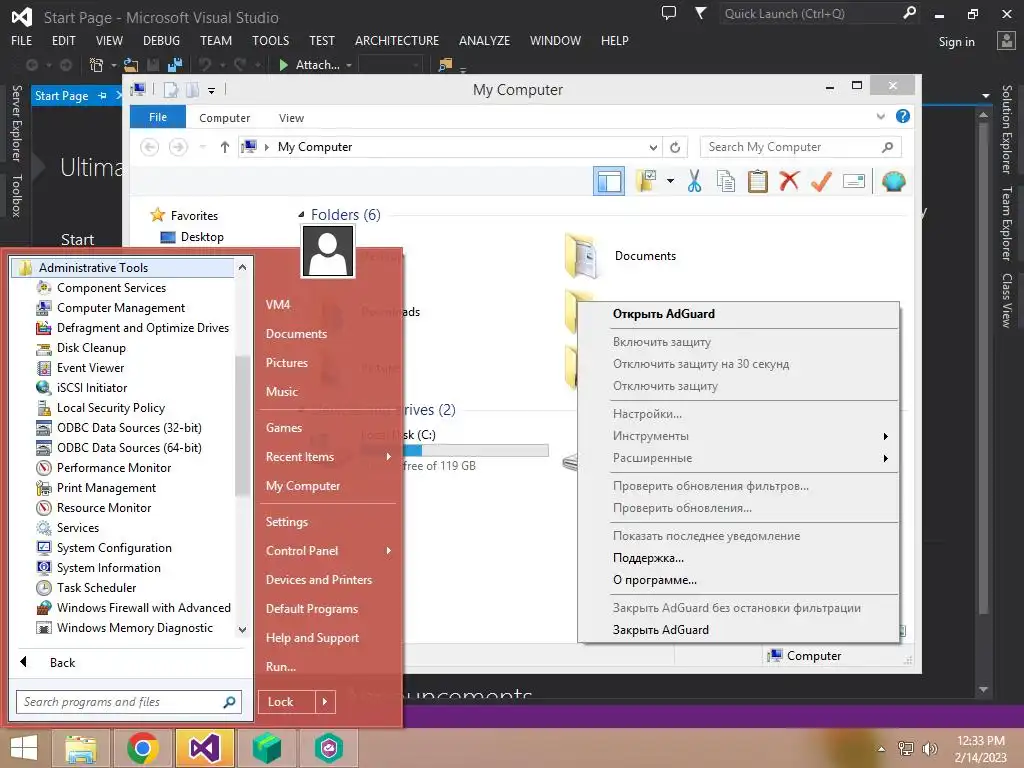
Task: Click the Copy icon in My Computer toolbar
Action: 726,182
